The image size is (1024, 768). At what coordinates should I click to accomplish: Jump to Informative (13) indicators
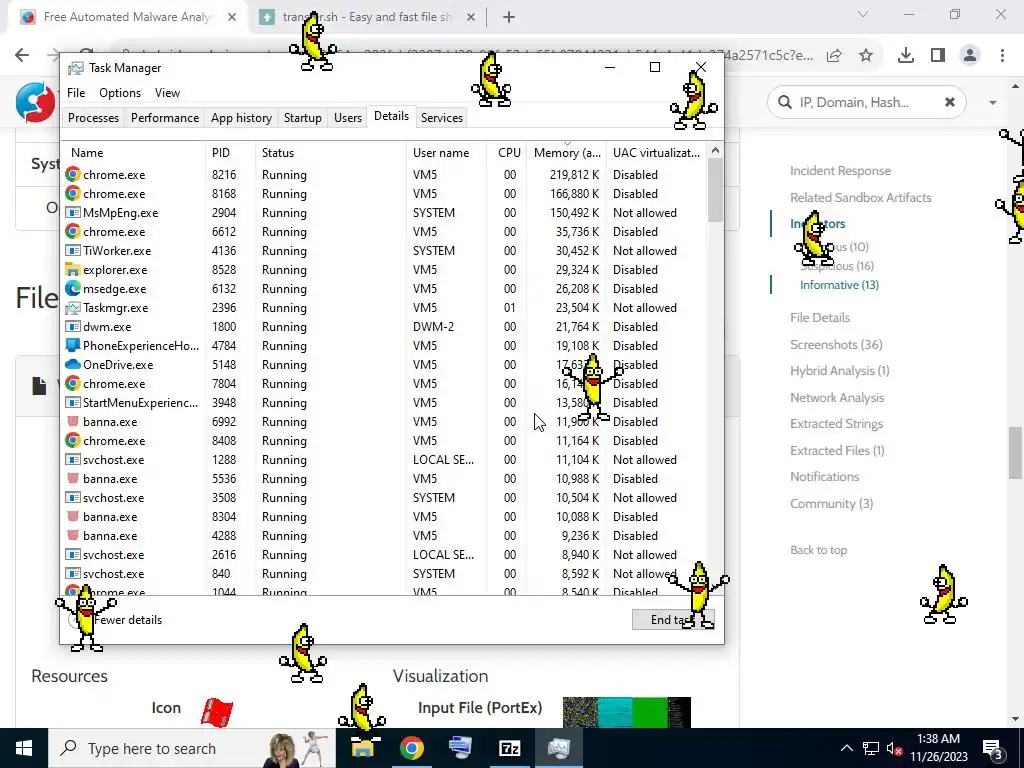point(839,285)
